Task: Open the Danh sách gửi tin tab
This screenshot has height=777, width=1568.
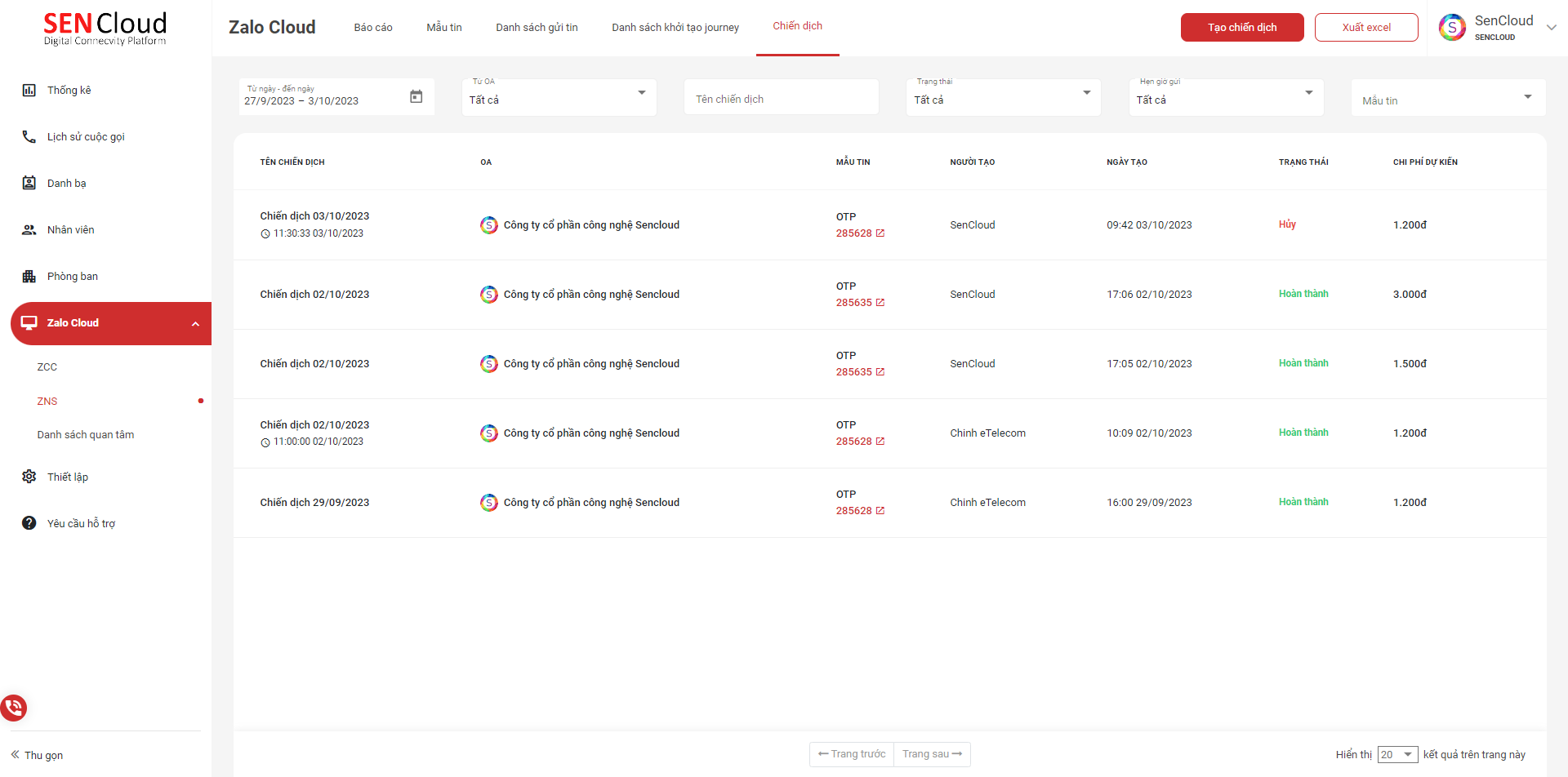Action: point(537,28)
